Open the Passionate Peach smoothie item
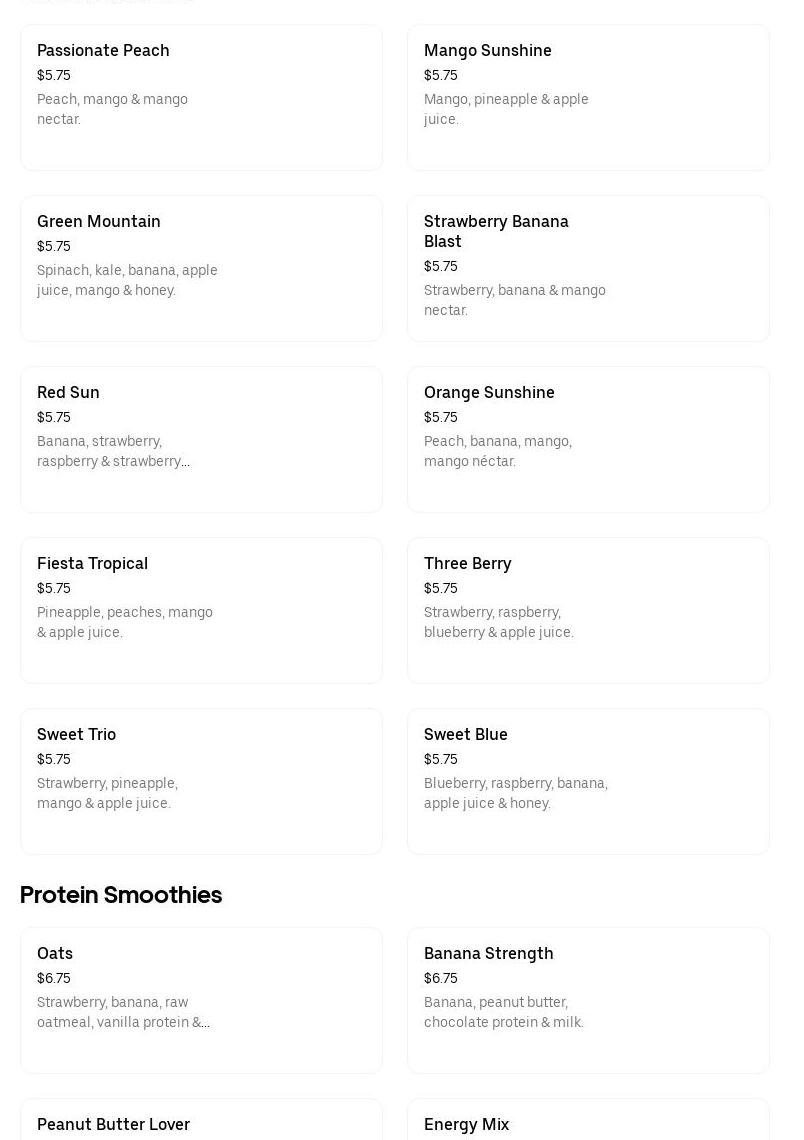The height and width of the screenshot is (1140, 804). click(x=201, y=97)
